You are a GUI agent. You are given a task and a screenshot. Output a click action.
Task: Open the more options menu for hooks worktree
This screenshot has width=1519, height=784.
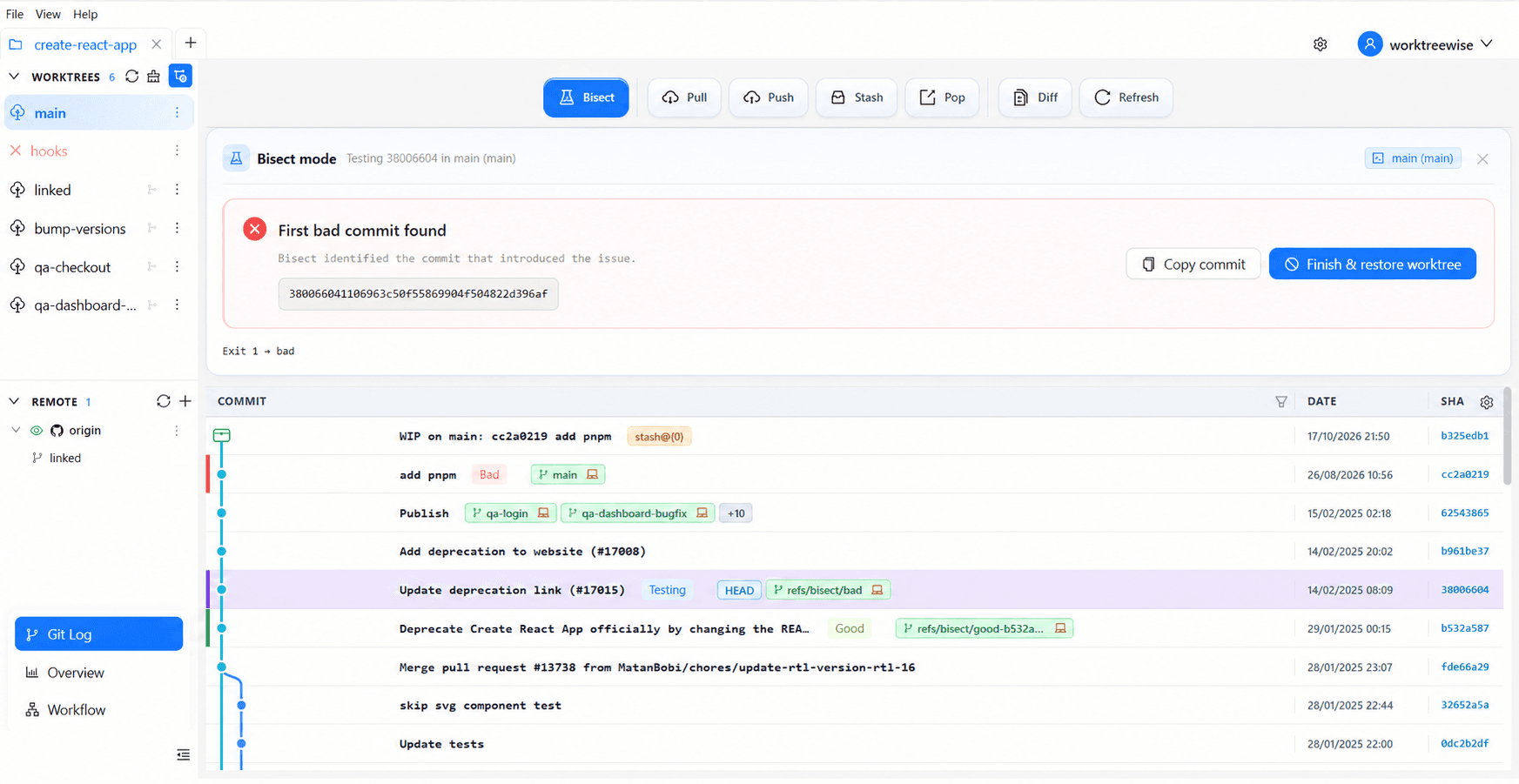(x=177, y=151)
